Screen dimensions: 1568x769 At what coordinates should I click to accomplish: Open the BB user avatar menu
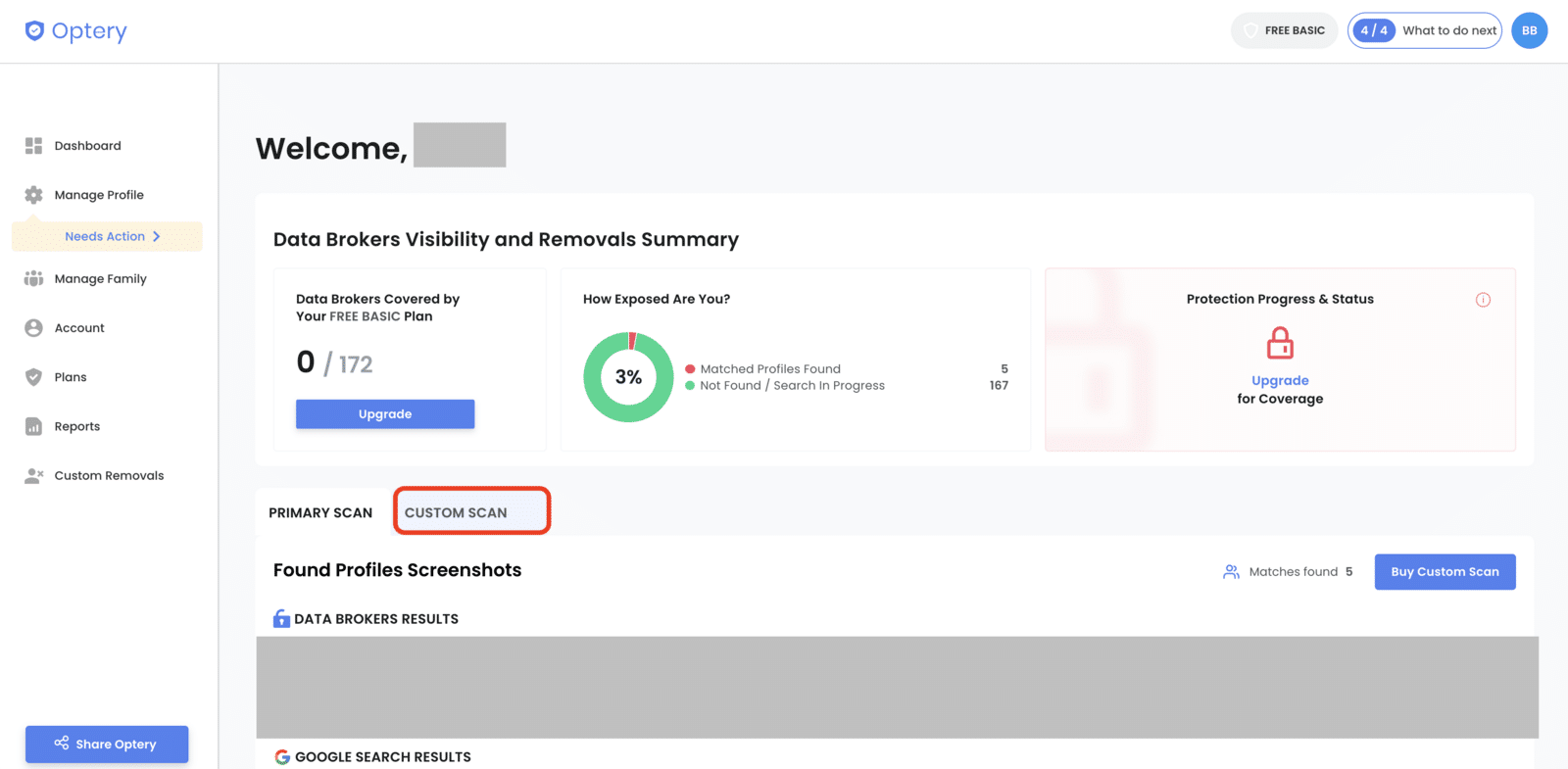click(x=1529, y=30)
